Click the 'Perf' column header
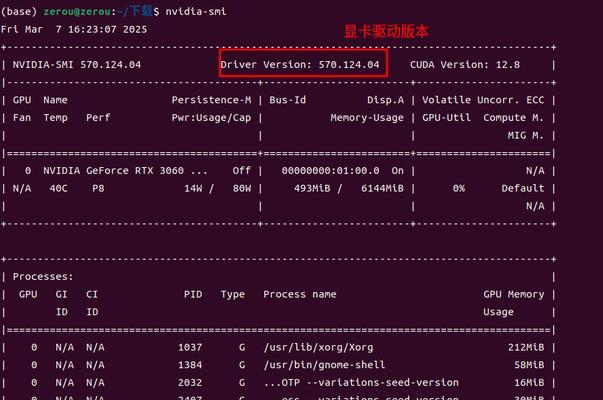 (x=98, y=118)
